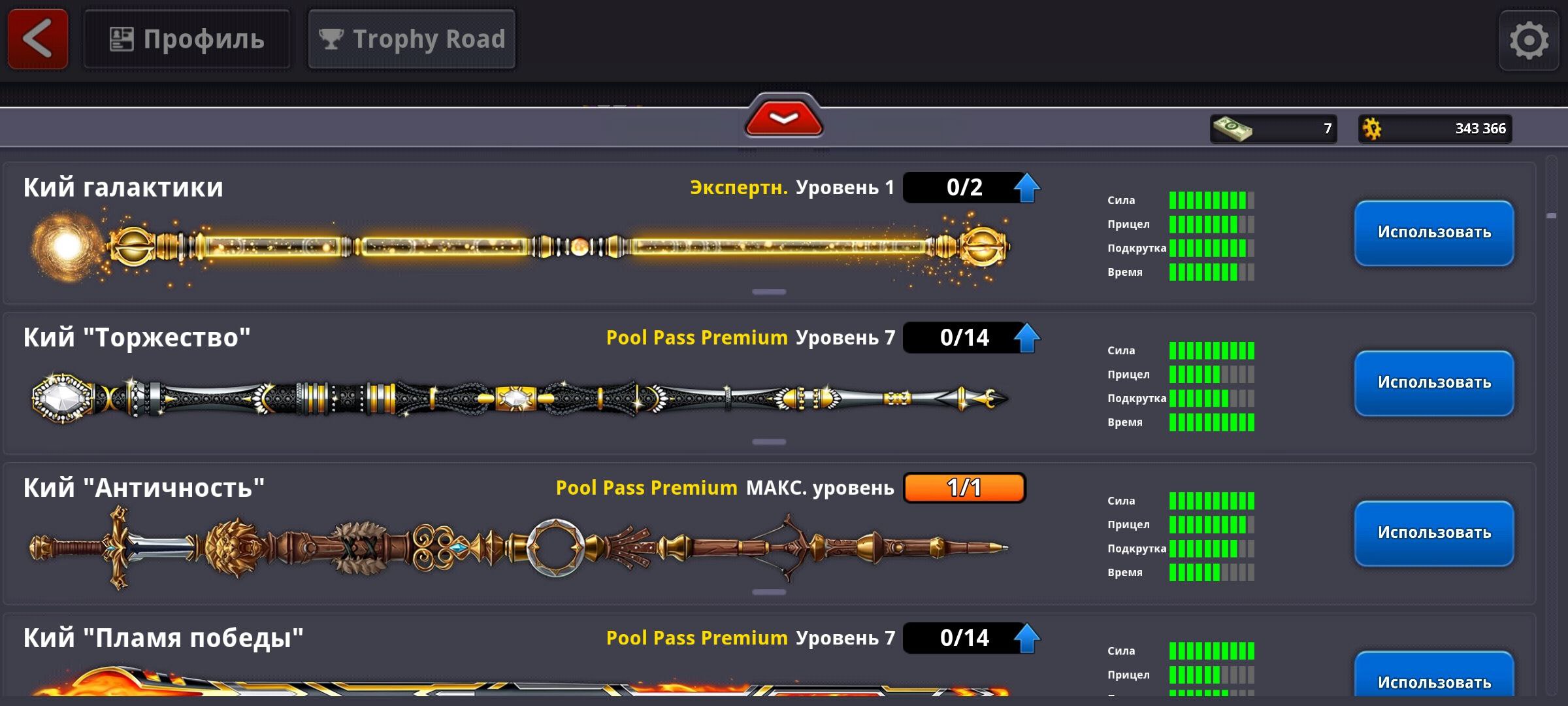Select the Кий "Античность" cue image
1568x706 pixels.
519,548
